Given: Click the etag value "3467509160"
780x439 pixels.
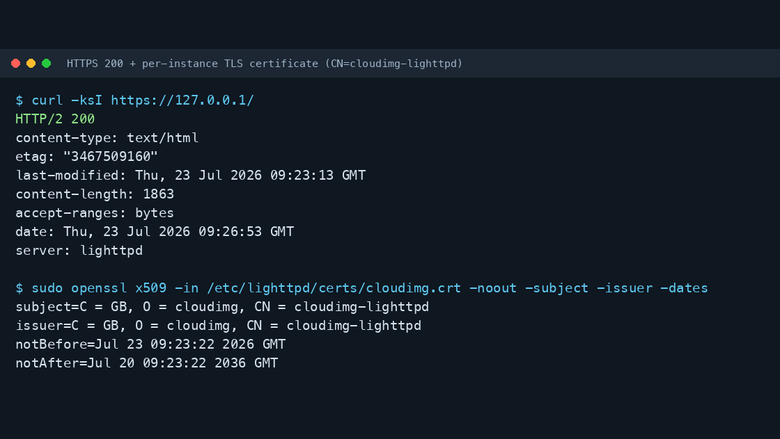Looking at the screenshot, I should (110, 157).
